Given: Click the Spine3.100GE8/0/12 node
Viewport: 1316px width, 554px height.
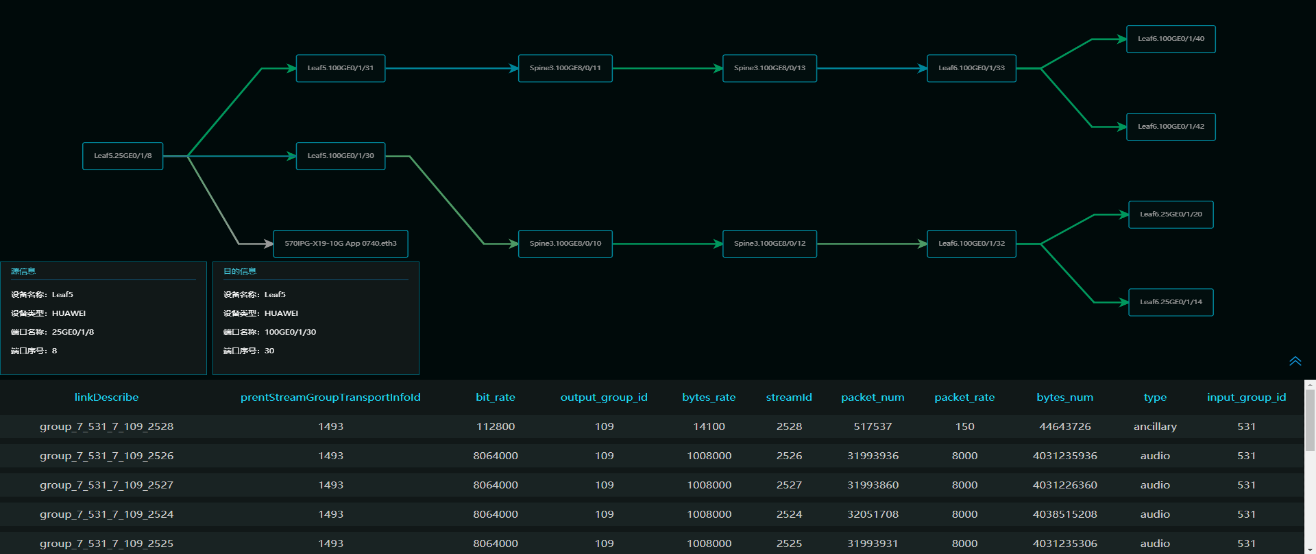Looking at the screenshot, I should click(x=769, y=243).
